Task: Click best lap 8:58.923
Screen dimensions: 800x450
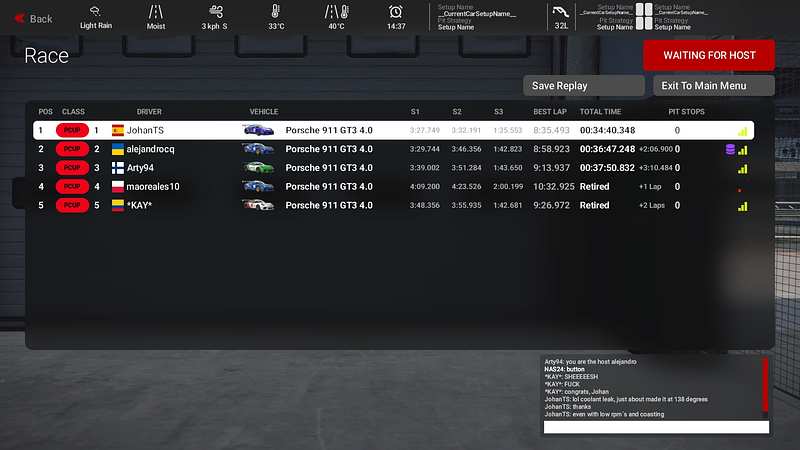Action: [x=552, y=149]
